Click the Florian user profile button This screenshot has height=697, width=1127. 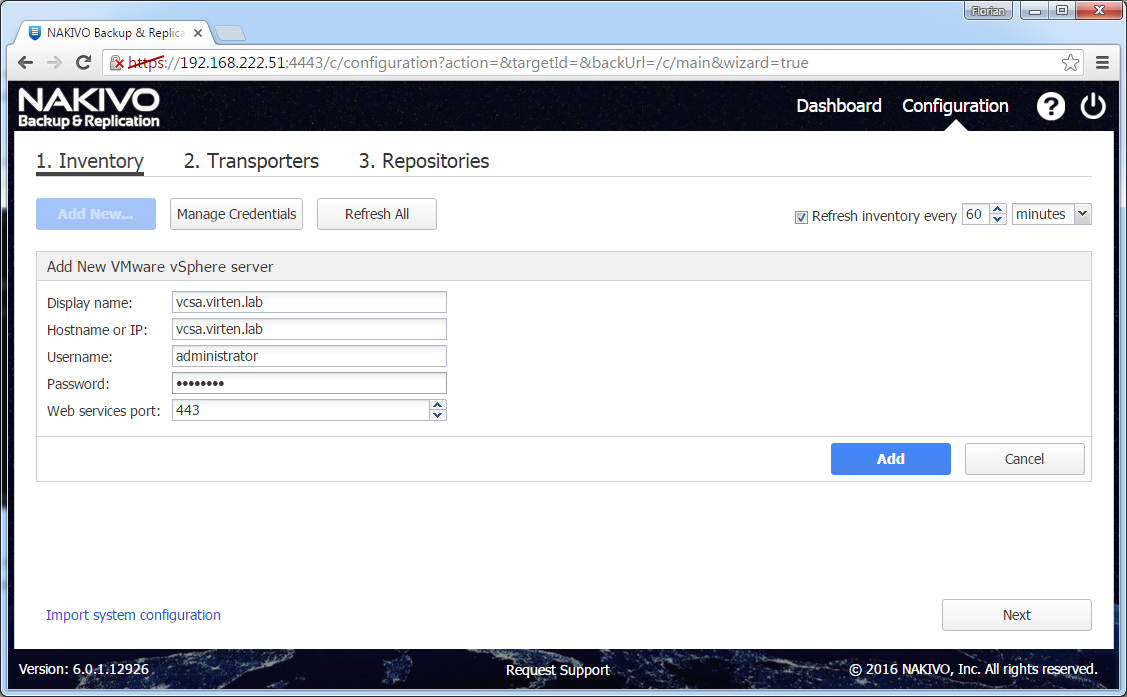point(988,11)
